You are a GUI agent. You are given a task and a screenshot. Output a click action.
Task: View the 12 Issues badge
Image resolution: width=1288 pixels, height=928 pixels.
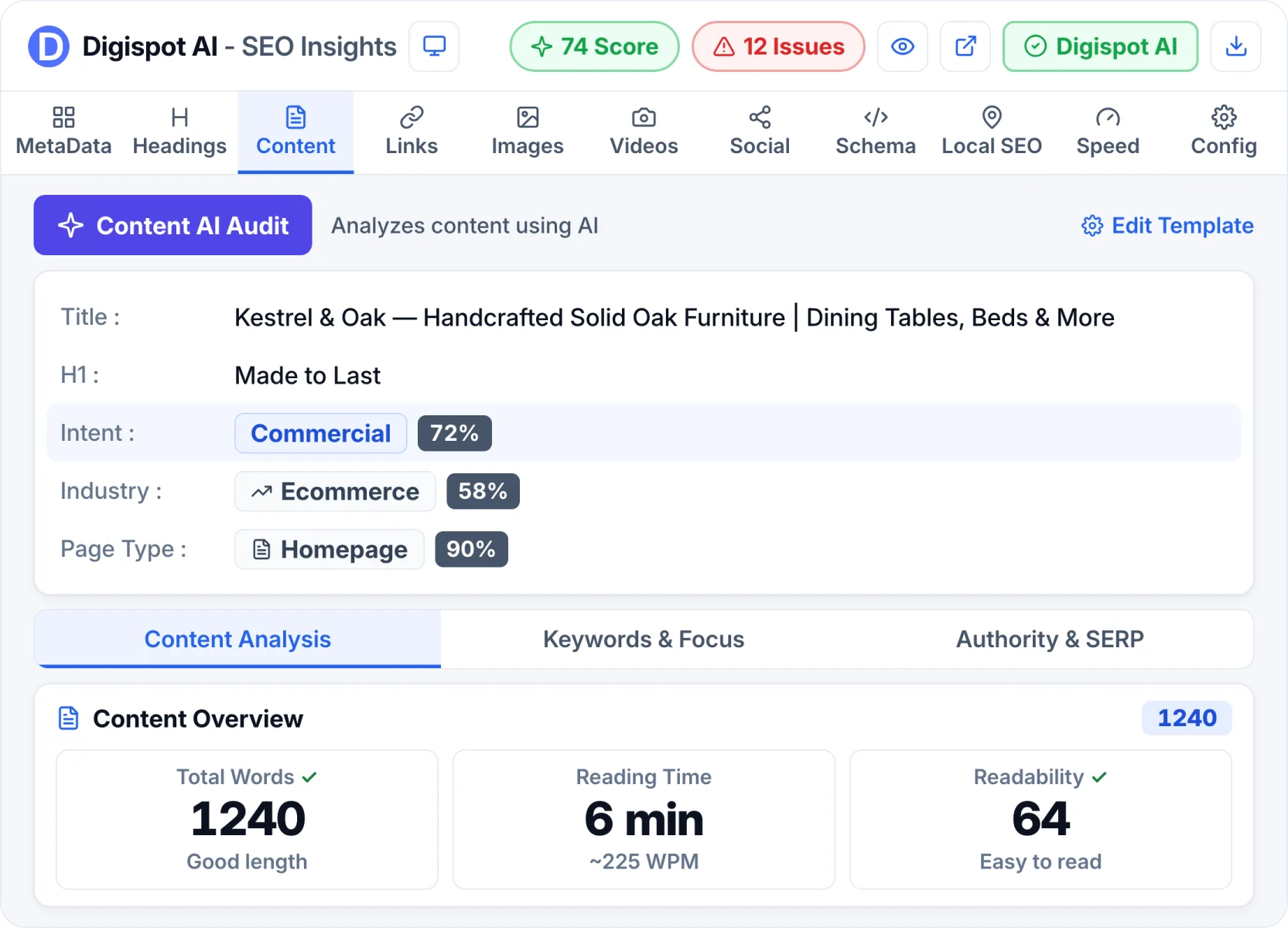pos(778,46)
